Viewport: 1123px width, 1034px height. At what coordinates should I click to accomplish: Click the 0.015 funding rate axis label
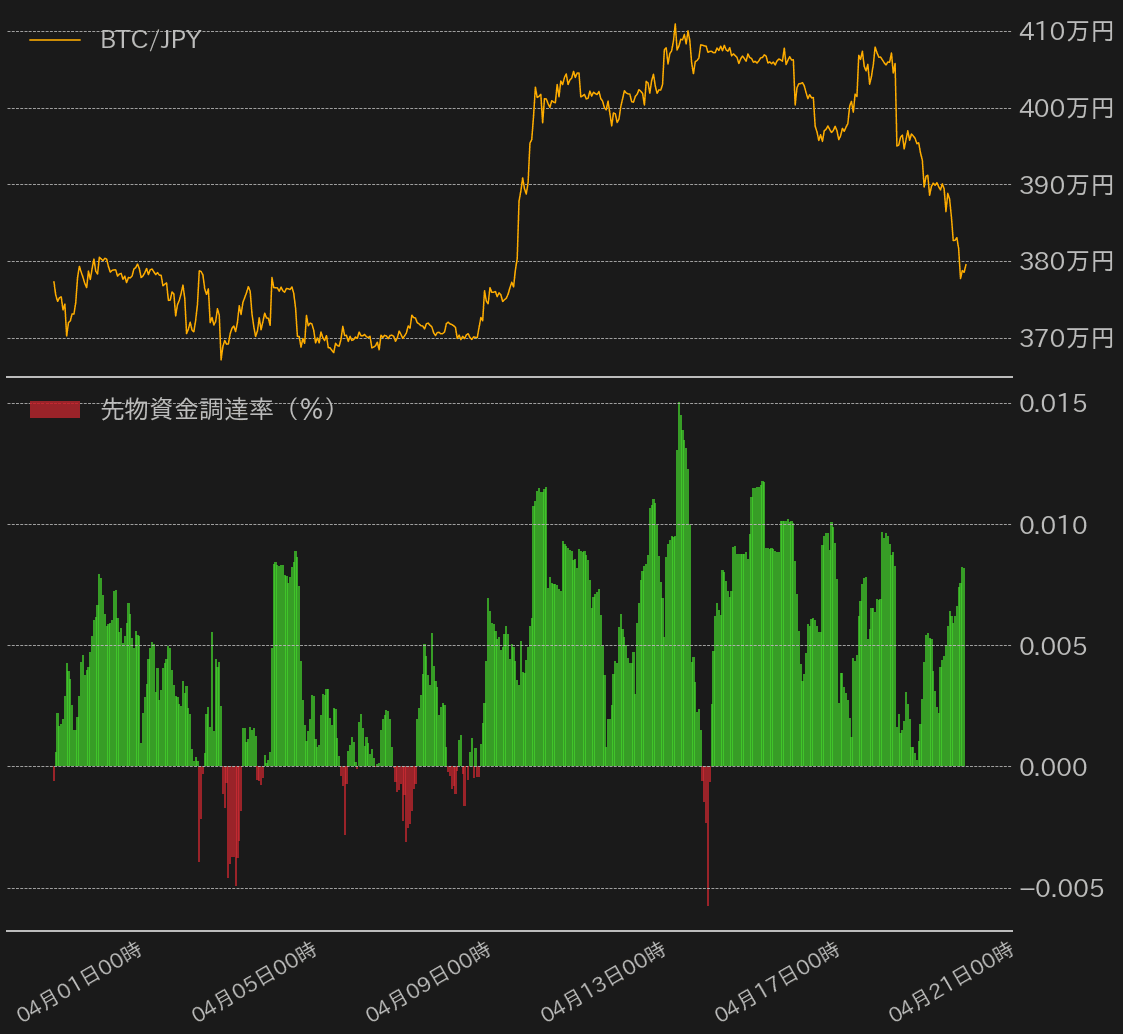click(x=1052, y=404)
